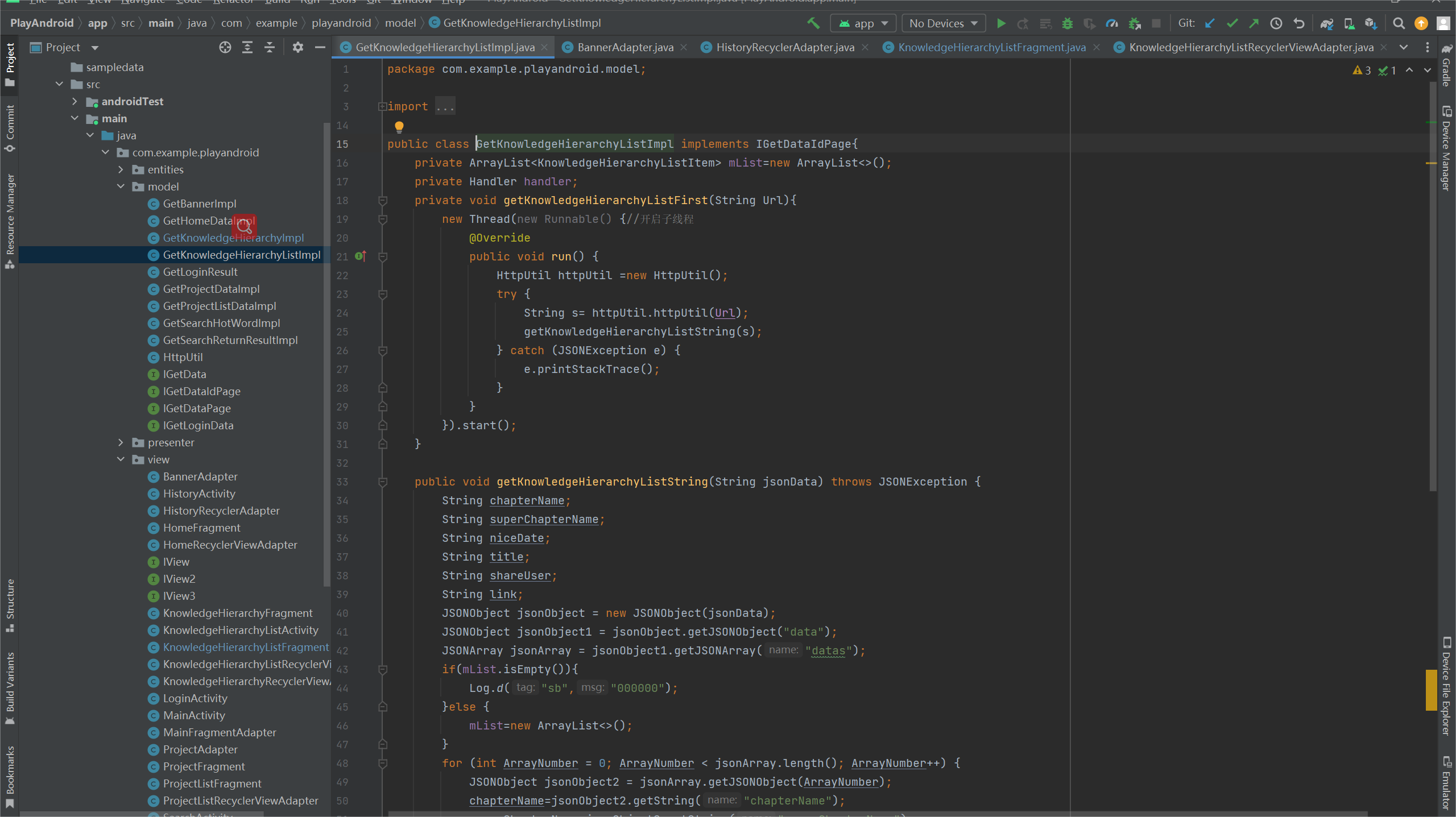Screen dimensions: 1456x817
Task: Switch to KnowledgeHierarchyListFragment.java tab
Action: point(991,47)
